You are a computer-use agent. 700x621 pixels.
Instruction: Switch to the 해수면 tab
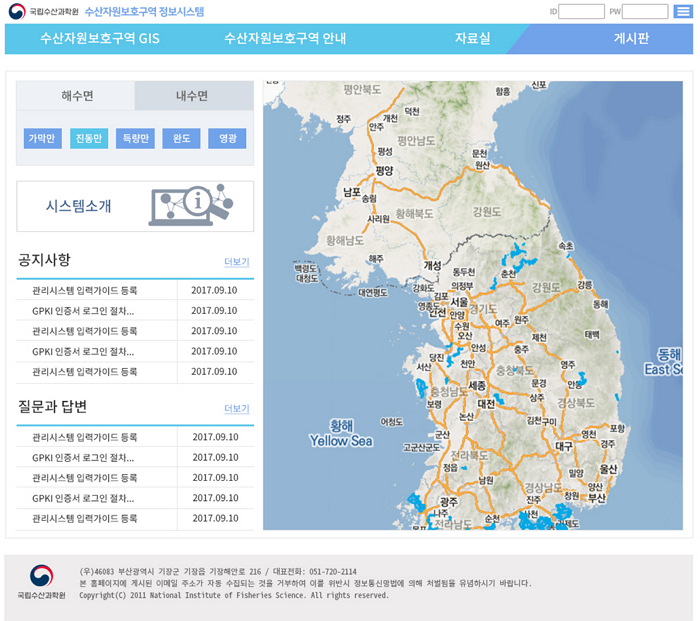pos(77,96)
